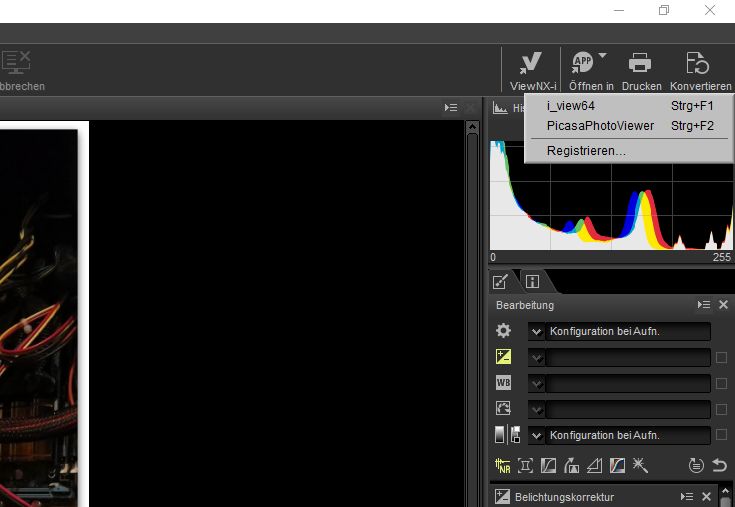Switch to the edit pencil tab

[501, 281]
